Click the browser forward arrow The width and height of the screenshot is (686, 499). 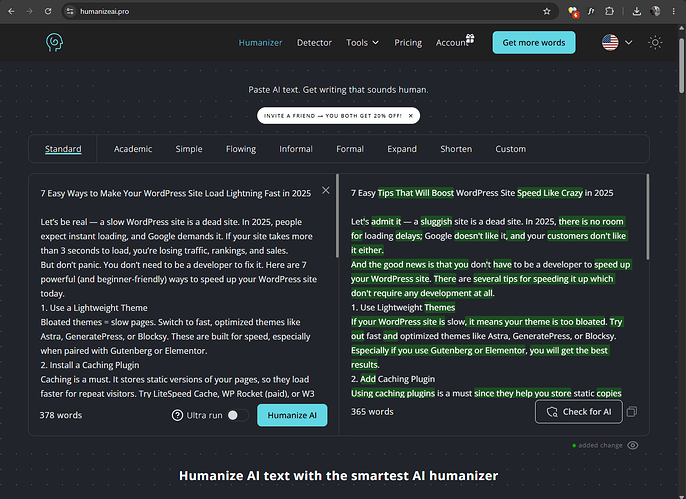click(29, 11)
